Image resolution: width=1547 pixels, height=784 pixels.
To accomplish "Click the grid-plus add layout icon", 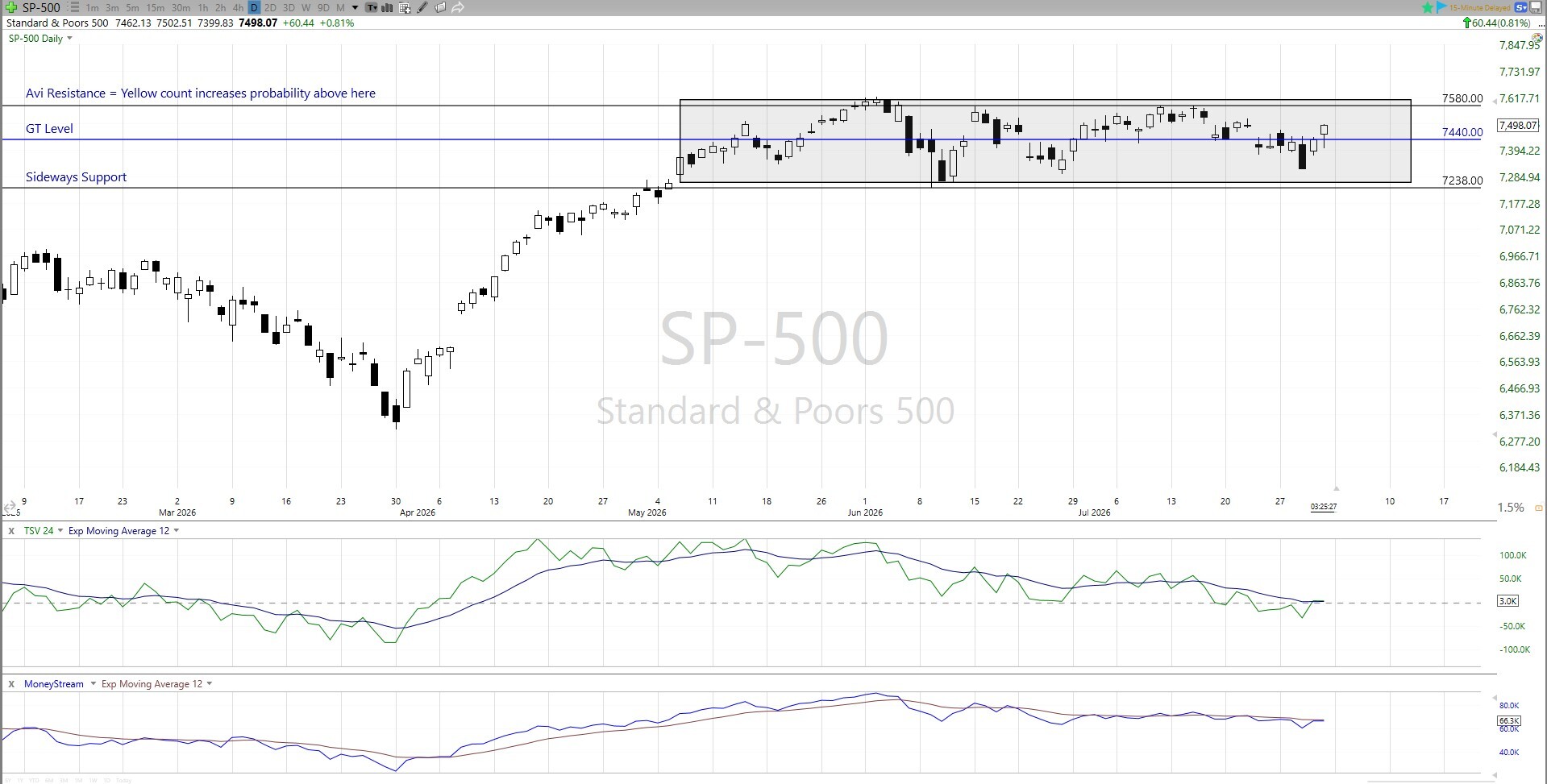I will tap(405, 7).
